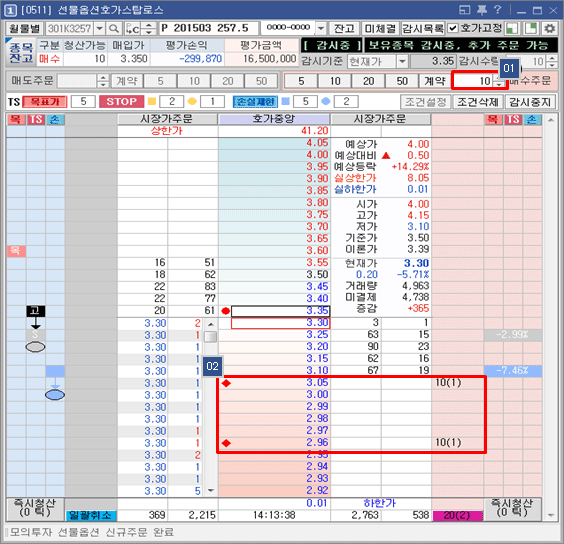Open the 미체결 unfilled orders button
The height and width of the screenshot is (544, 564).
(x=380, y=28)
